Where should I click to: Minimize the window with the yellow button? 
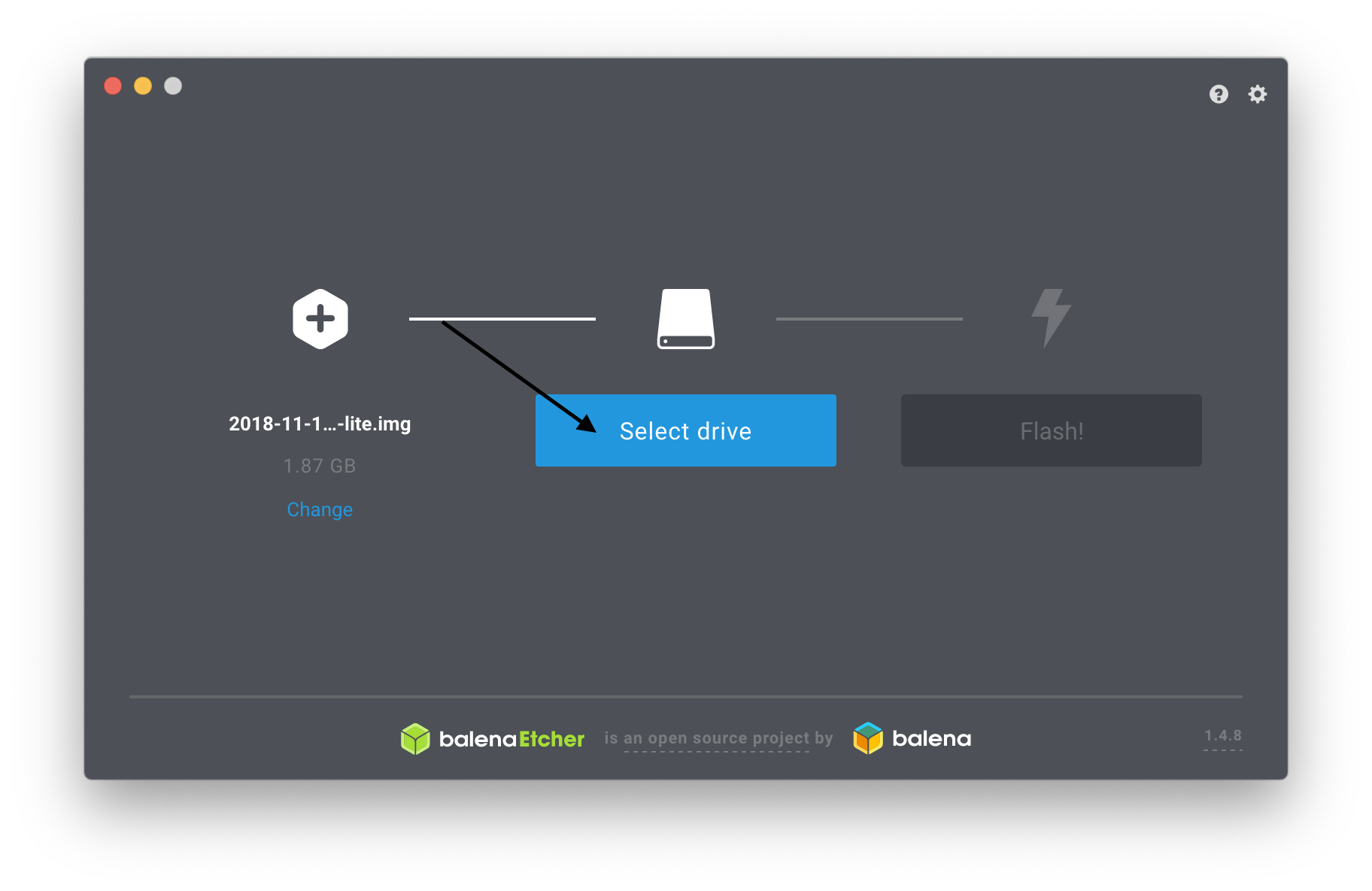(143, 86)
